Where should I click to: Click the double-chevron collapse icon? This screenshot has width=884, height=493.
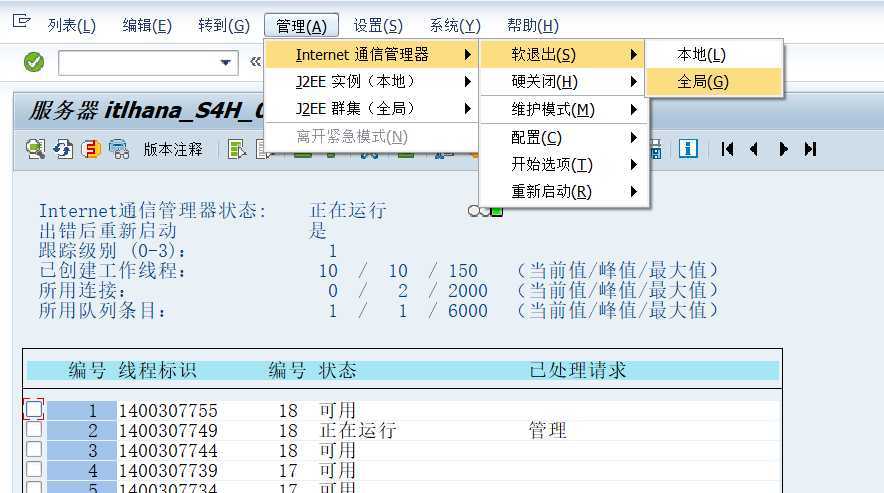pos(255,61)
